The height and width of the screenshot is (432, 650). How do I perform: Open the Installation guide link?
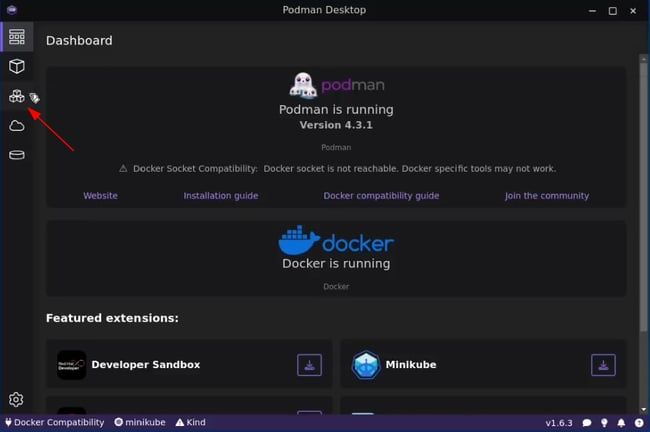point(220,196)
